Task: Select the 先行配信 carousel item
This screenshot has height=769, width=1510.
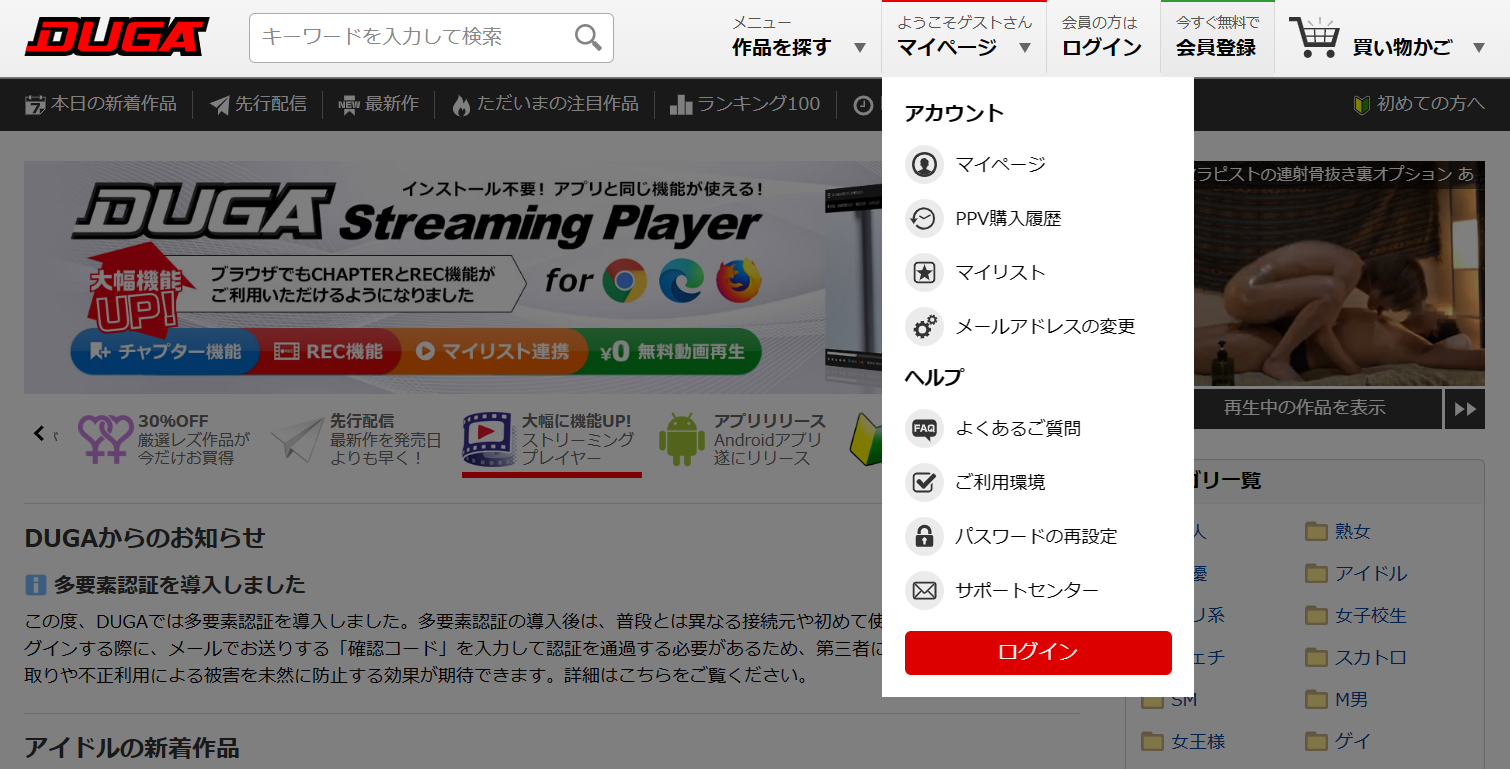Action: [357, 439]
